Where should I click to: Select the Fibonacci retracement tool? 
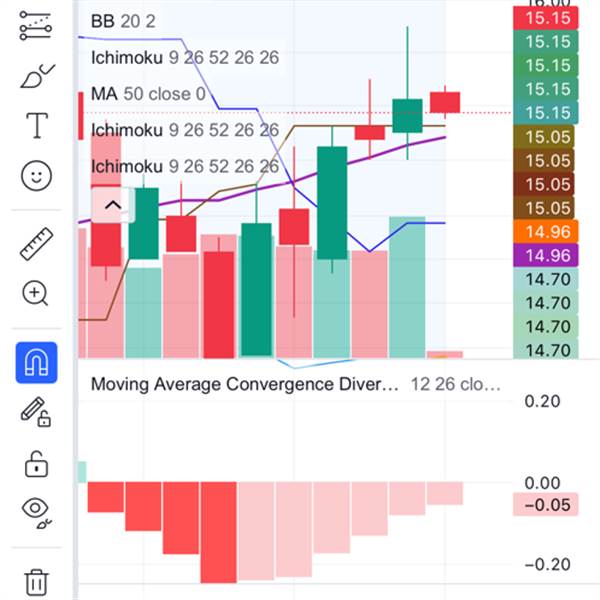click(x=36, y=27)
